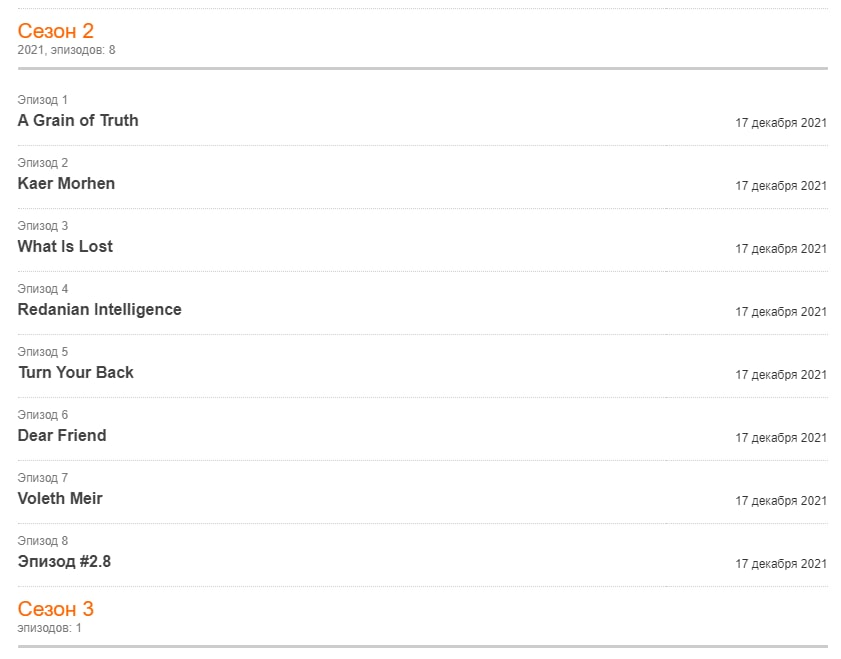Viewport: 841px width, 659px height.
Task: Open episode Redanian Intelligence
Action: (x=100, y=309)
